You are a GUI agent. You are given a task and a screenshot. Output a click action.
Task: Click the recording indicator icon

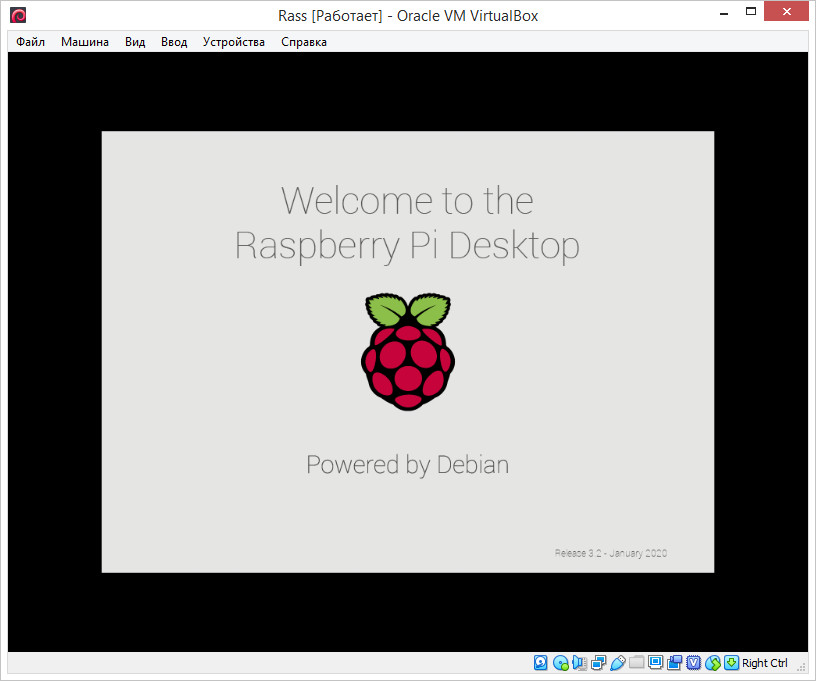click(x=674, y=662)
